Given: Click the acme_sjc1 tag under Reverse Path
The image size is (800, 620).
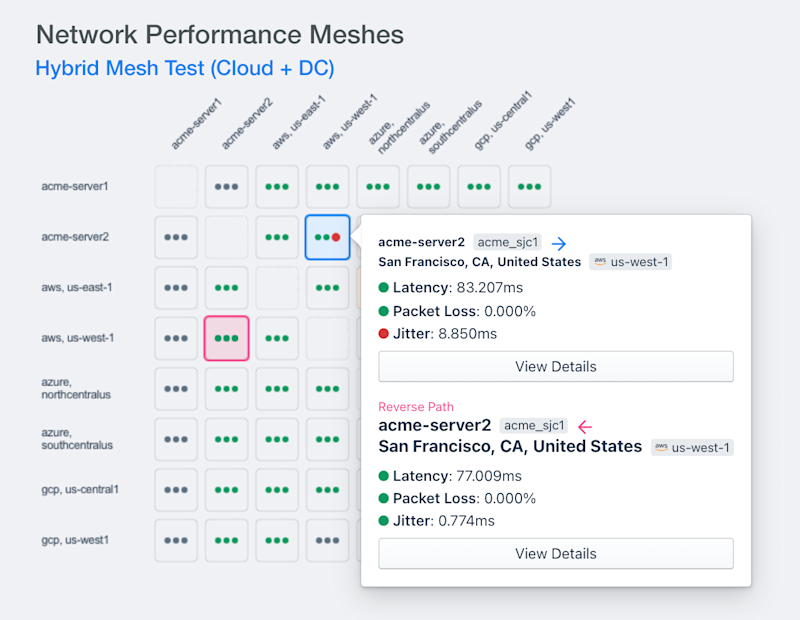Looking at the screenshot, I should pyautogui.click(x=534, y=426).
